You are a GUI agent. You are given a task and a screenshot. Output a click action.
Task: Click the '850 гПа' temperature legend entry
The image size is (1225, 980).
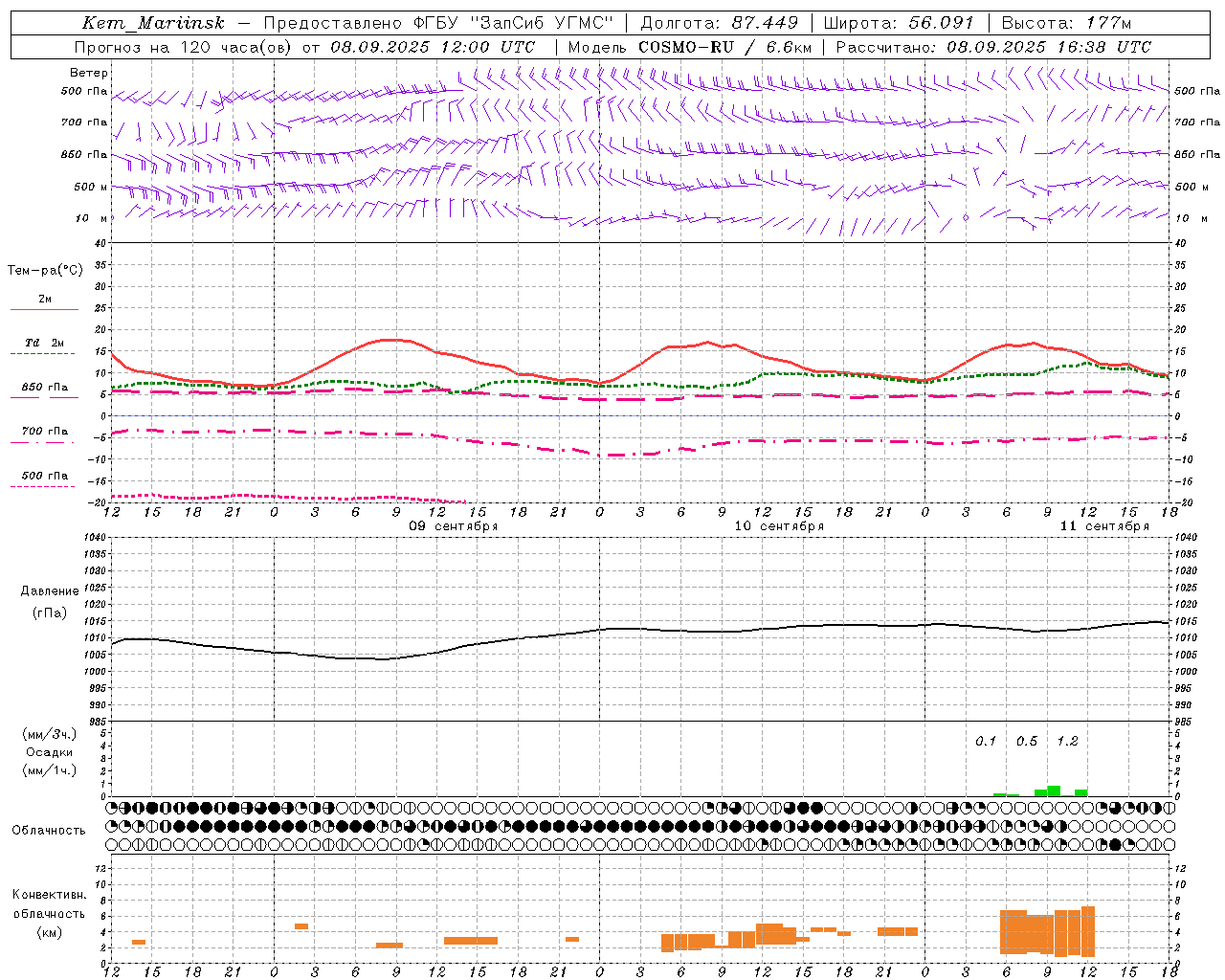point(45,388)
